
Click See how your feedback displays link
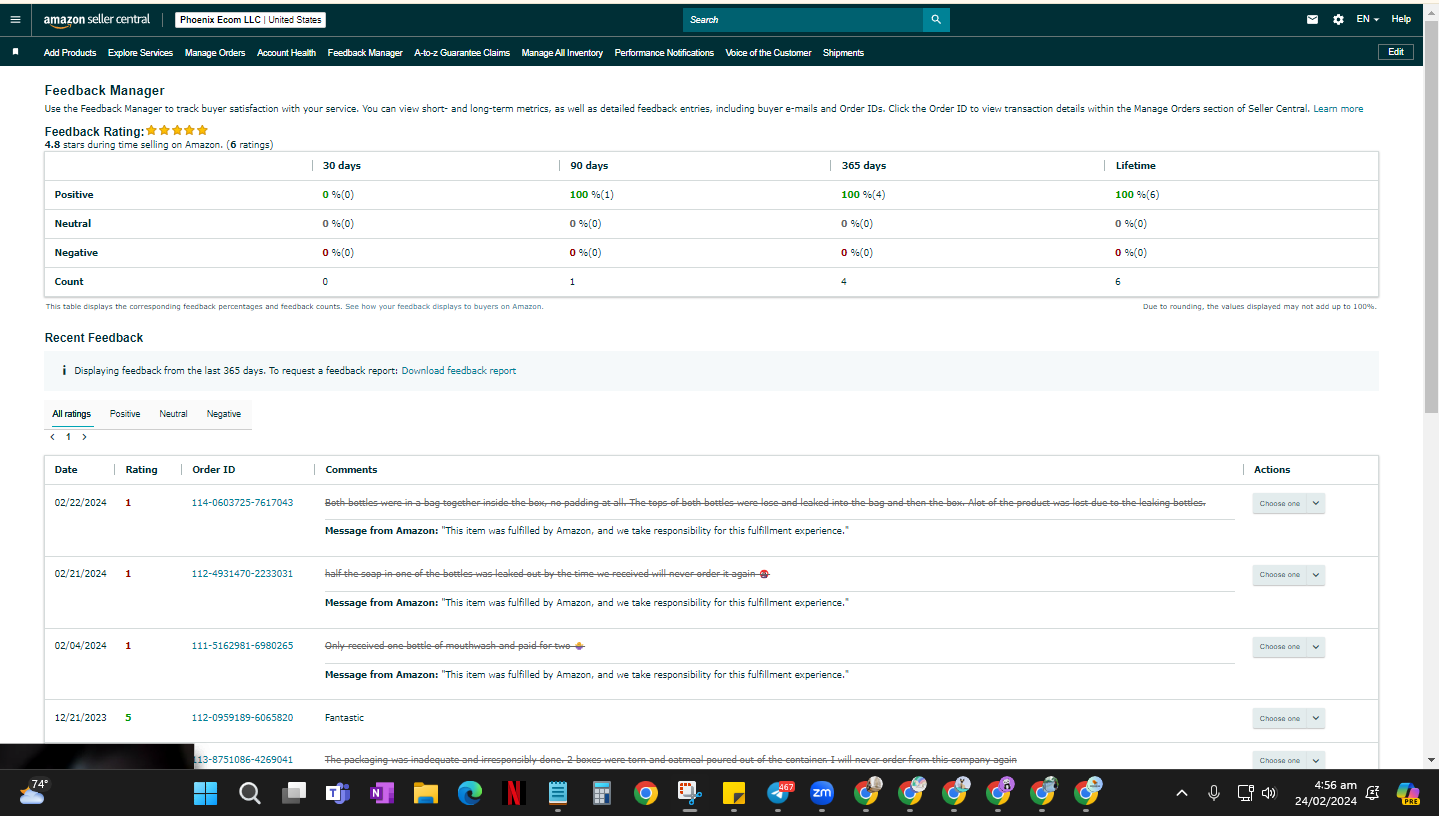click(444, 307)
